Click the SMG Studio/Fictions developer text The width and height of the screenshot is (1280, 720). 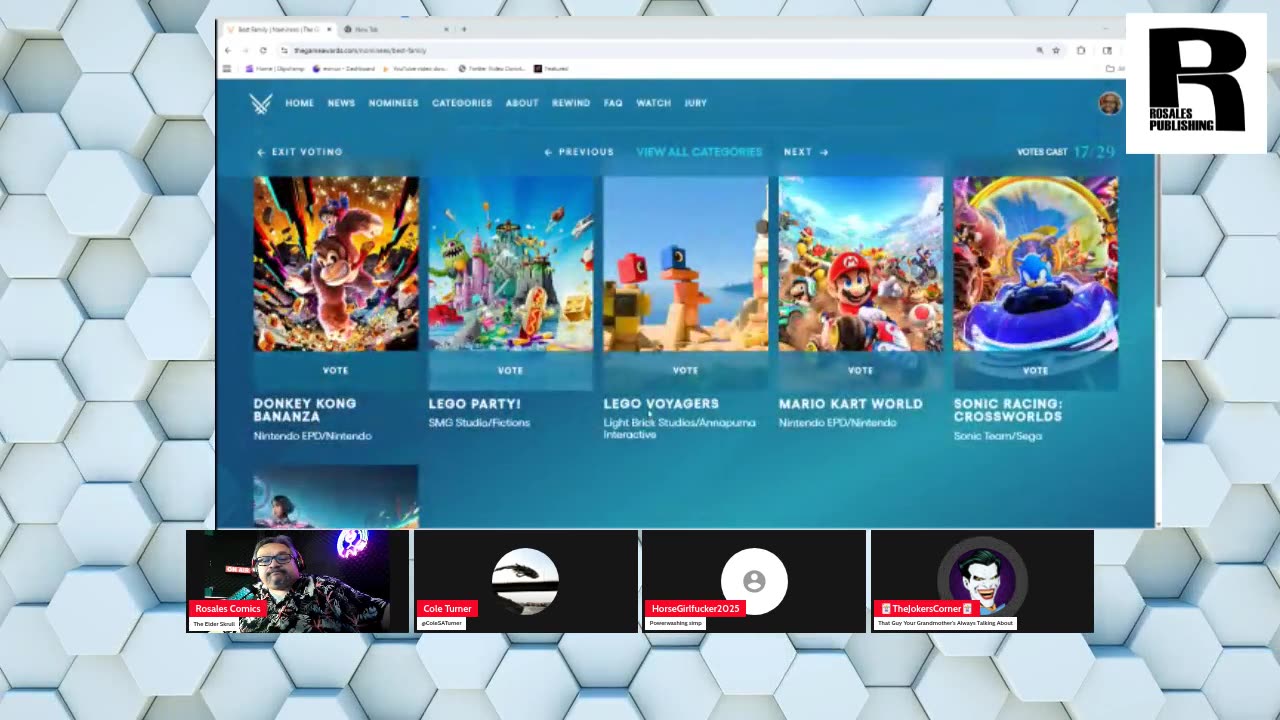[x=479, y=423]
